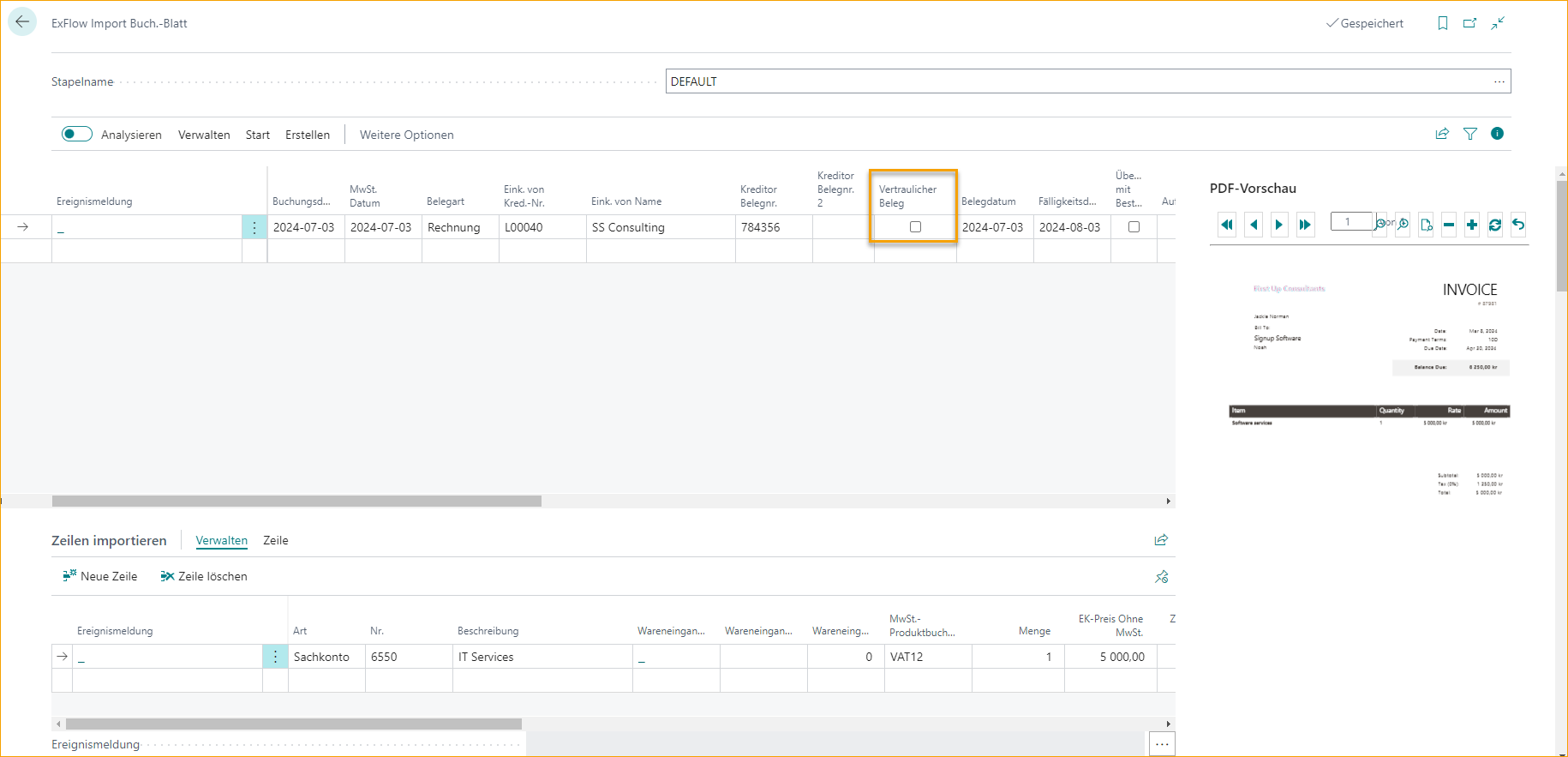Screen dimensions: 1568x757
Task: Show more options for Sachkonto line
Action: [275, 657]
